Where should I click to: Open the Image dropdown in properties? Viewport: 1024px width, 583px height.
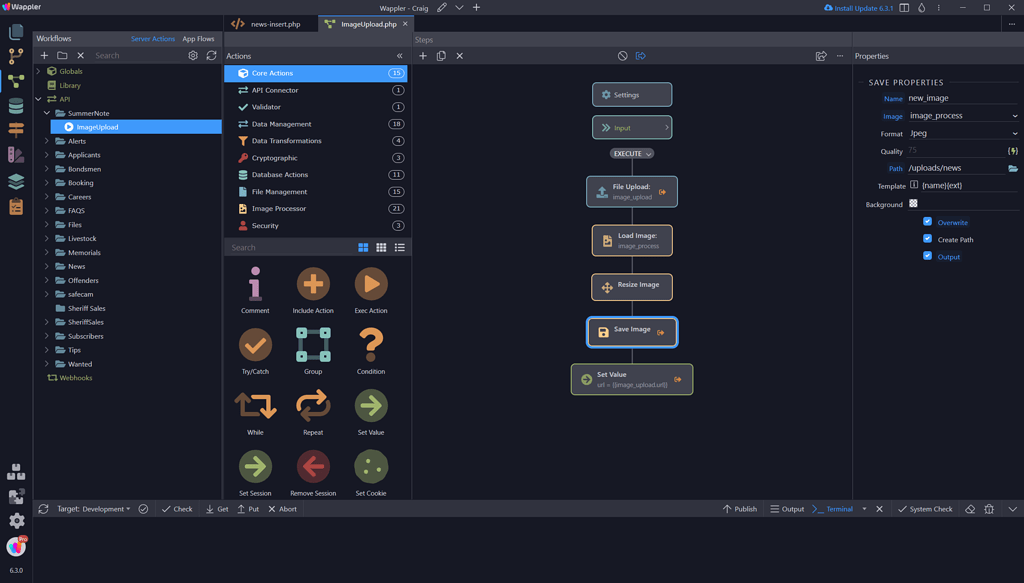(963, 116)
